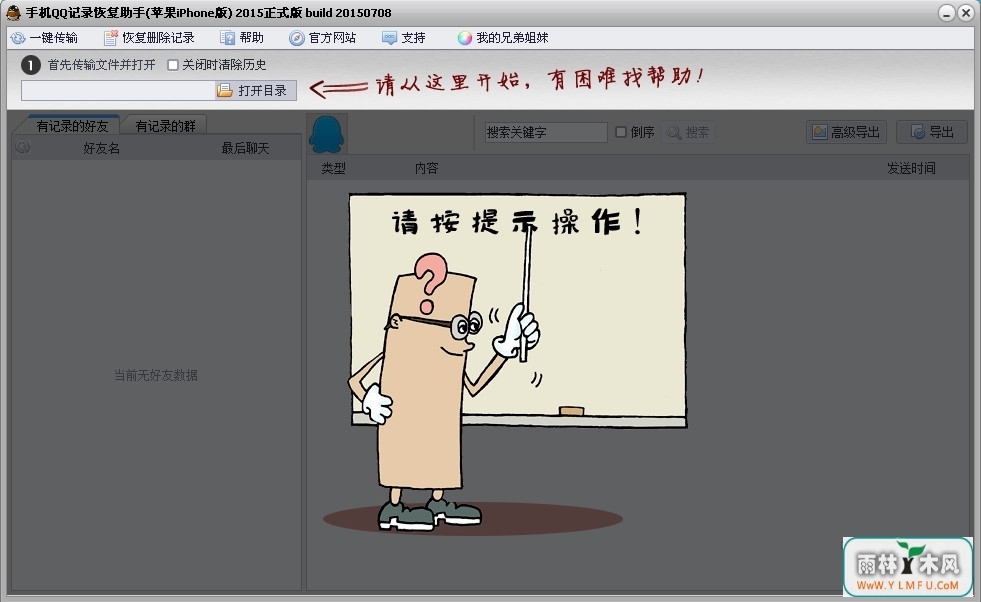This screenshot has width=981, height=602.
Task: Click the 官方网站 compass icon
Action: [x=297, y=38]
